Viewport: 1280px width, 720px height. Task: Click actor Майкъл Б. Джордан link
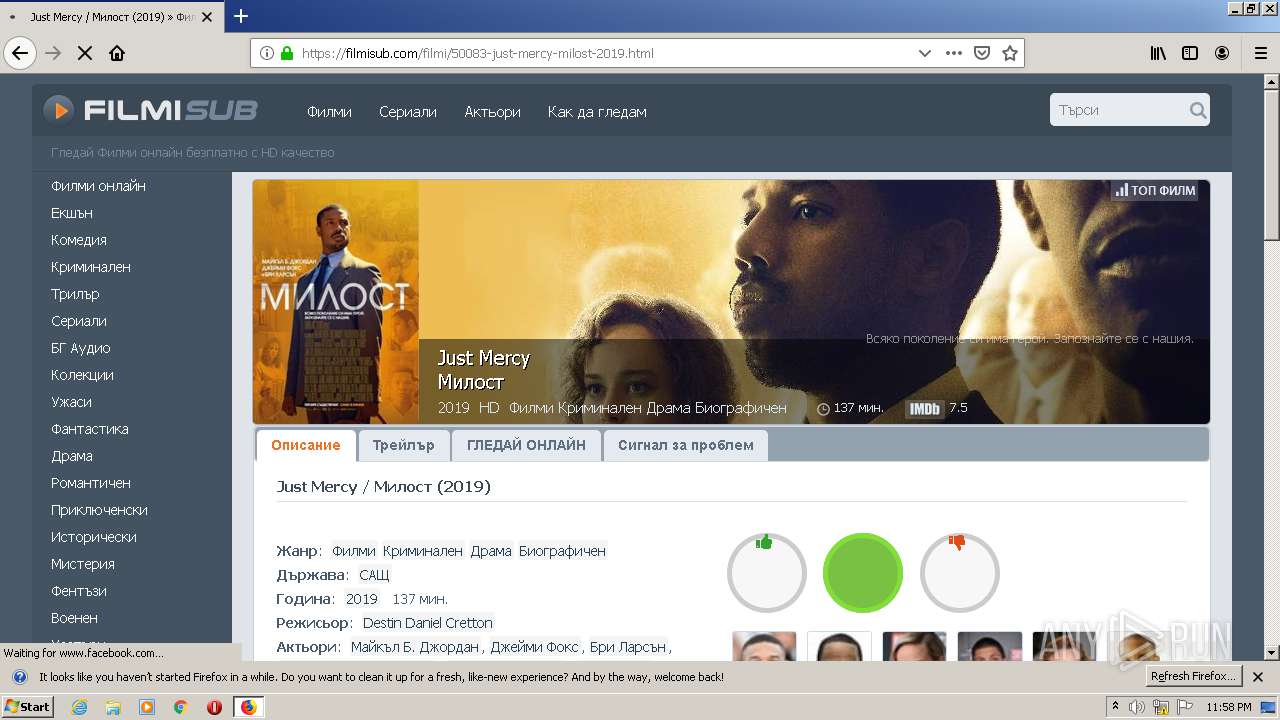pyautogui.click(x=415, y=647)
